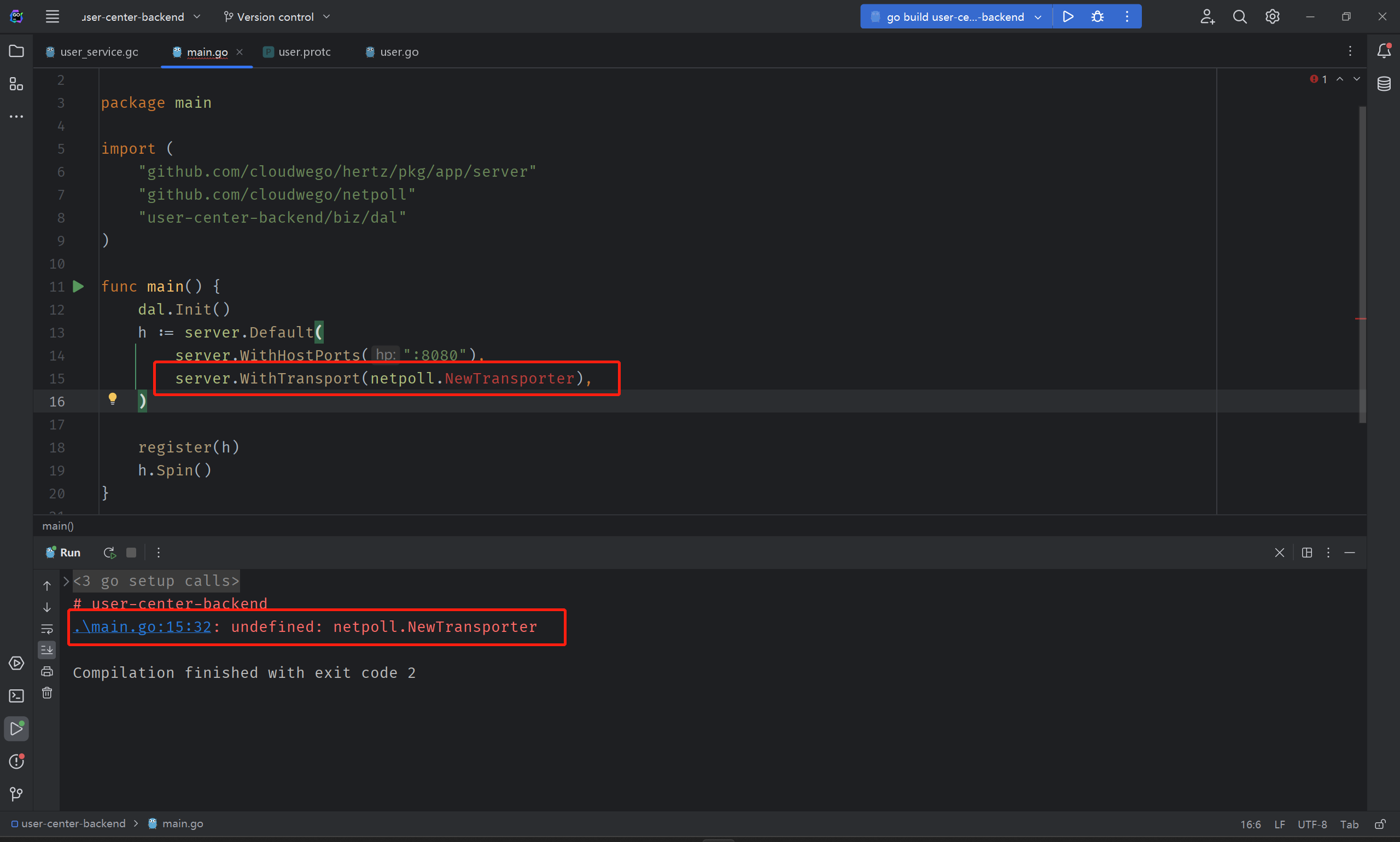Open Search Everywhere magnifier icon
The image size is (1400, 842).
pyautogui.click(x=1240, y=16)
